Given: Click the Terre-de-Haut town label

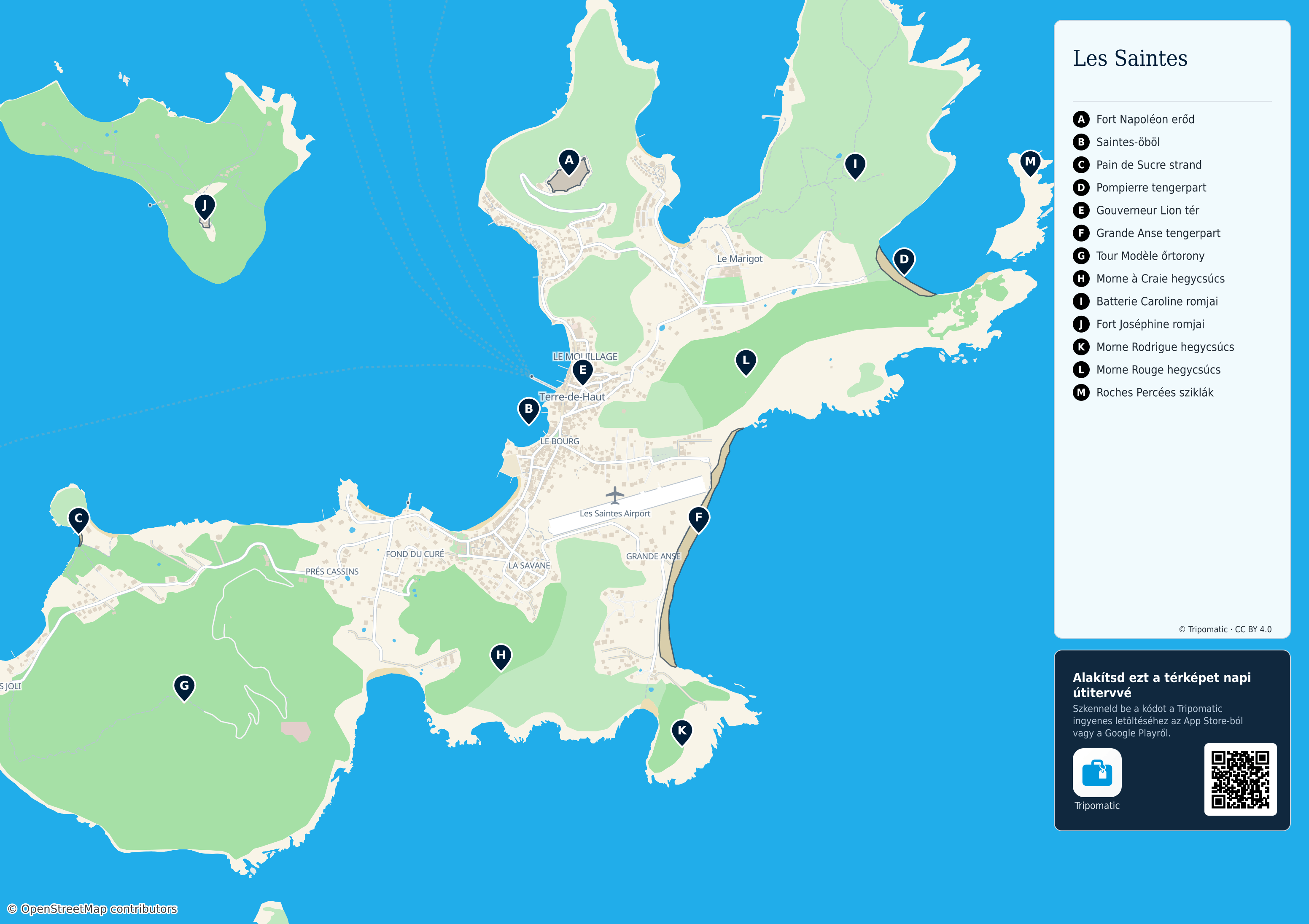Looking at the screenshot, I should click(572, 397).
